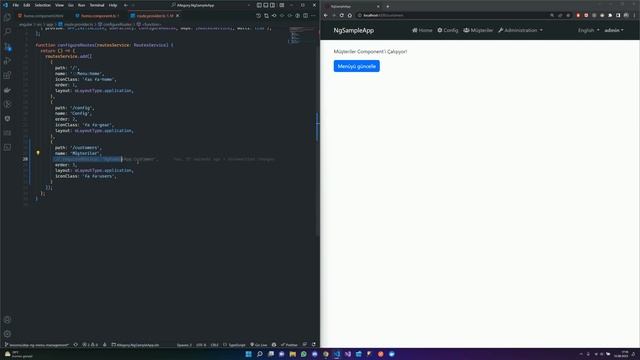Expand the Administration dropdown menu
The height and width of the screenshot is (360, 640).
click(x=520, y=30)
